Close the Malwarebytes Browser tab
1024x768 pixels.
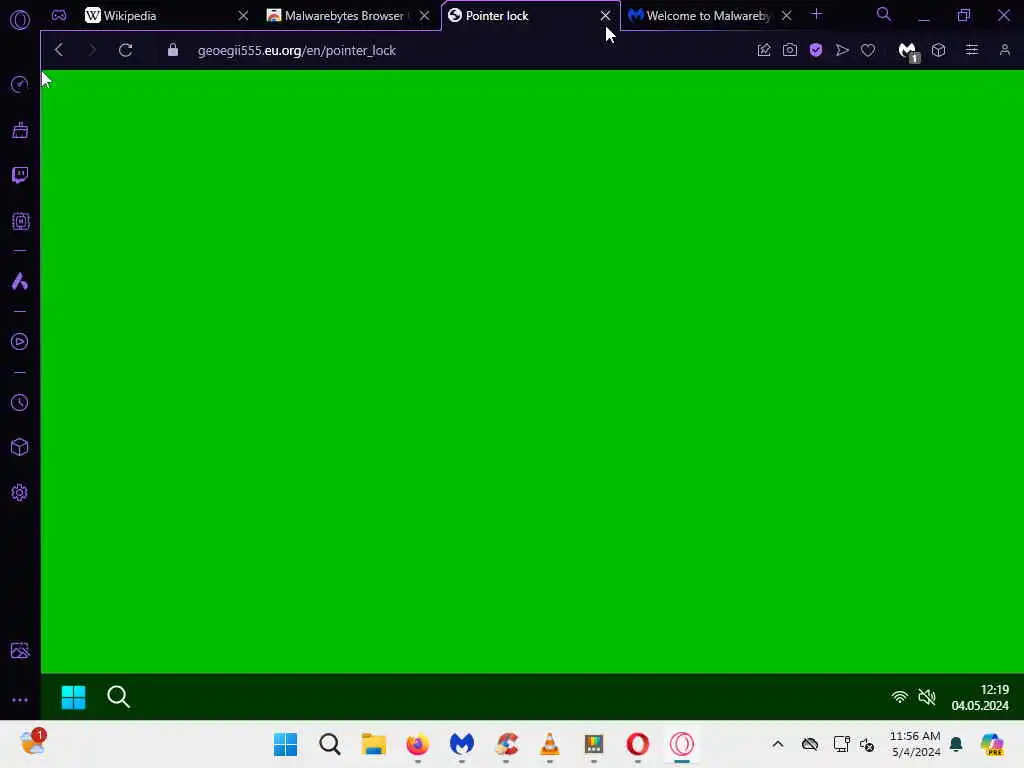coord(424,15)
